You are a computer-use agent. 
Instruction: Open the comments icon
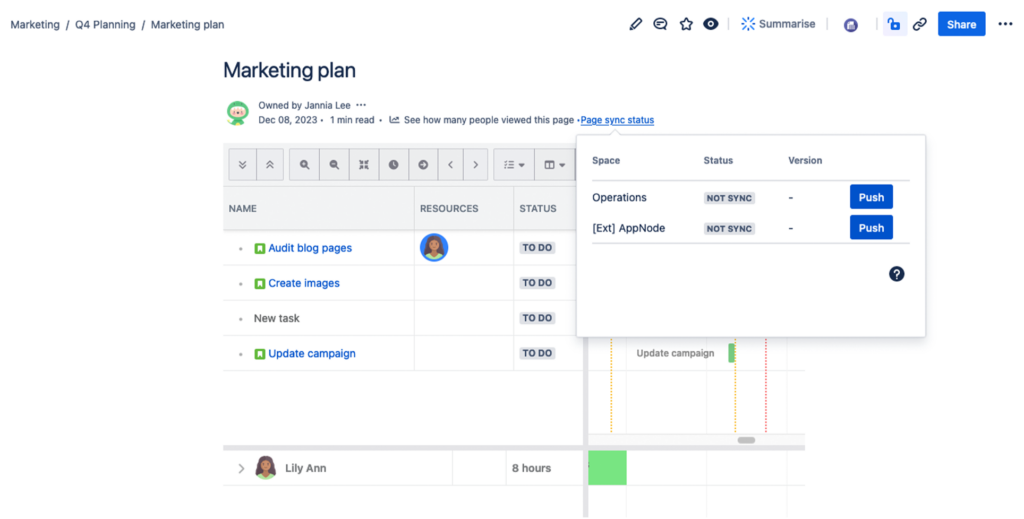(x=660, y=24)
